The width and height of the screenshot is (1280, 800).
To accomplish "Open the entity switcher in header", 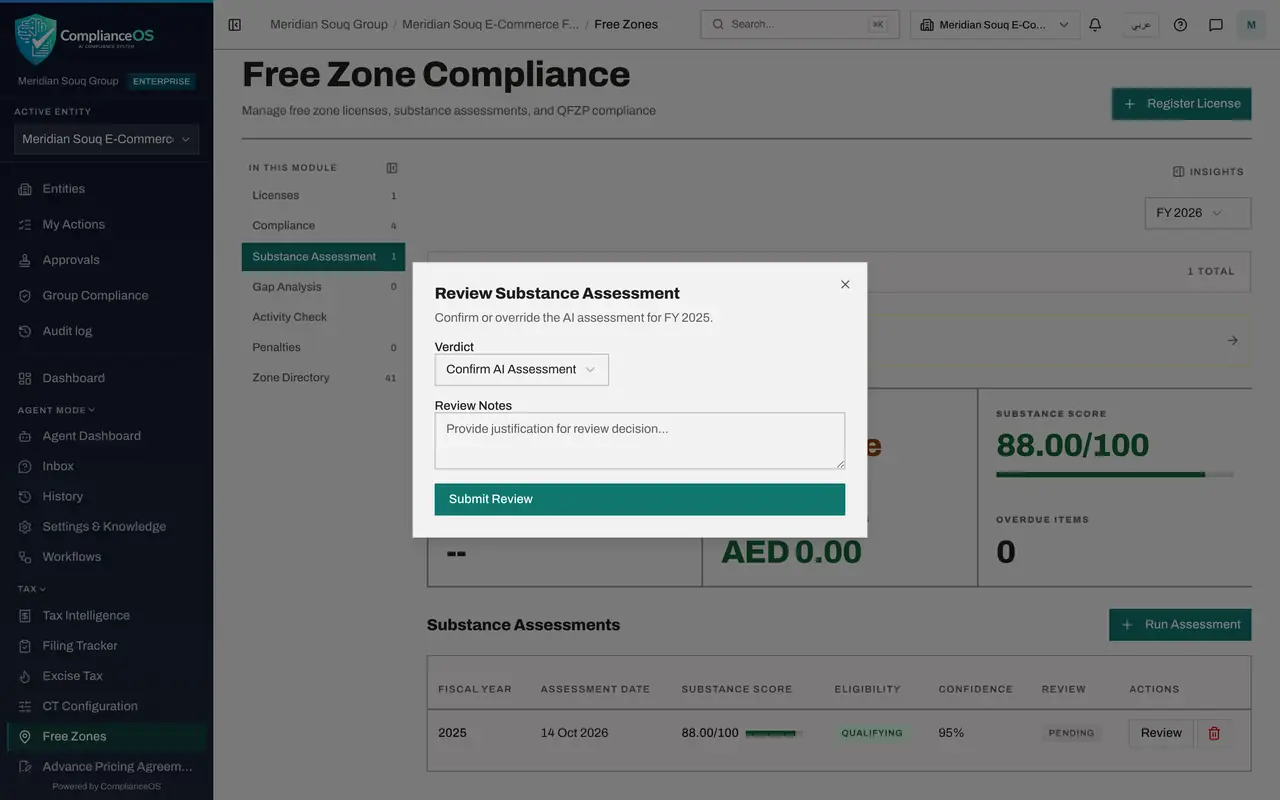I will click(995, 25).
